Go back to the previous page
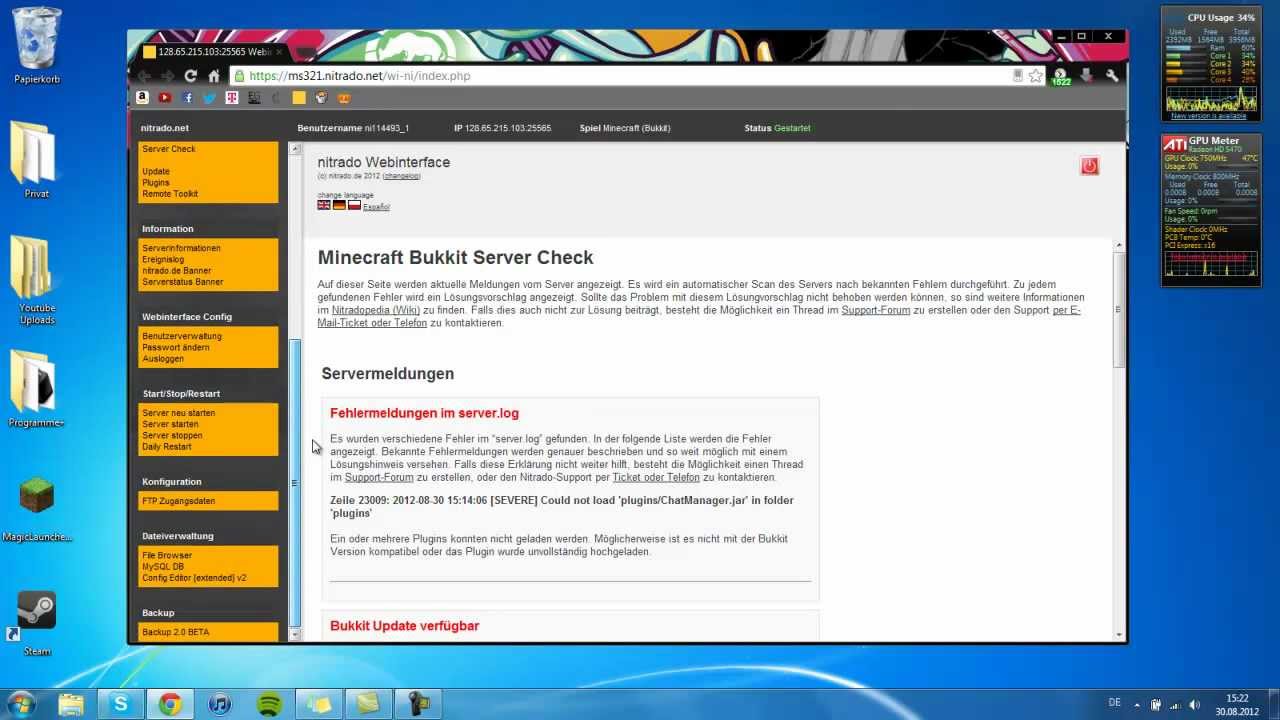The image size is (1280, 720). click(144, 76)
